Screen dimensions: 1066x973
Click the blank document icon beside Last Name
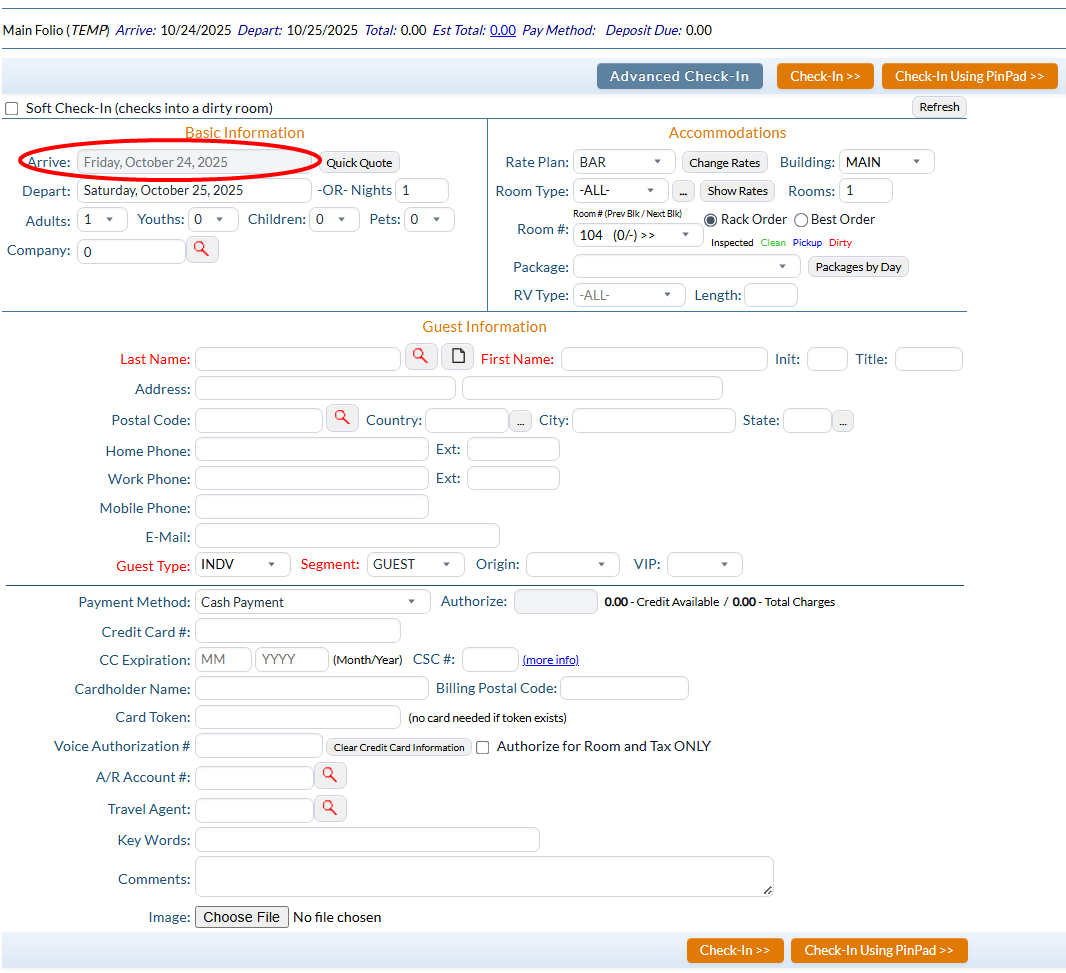click(x=457, y=356)
